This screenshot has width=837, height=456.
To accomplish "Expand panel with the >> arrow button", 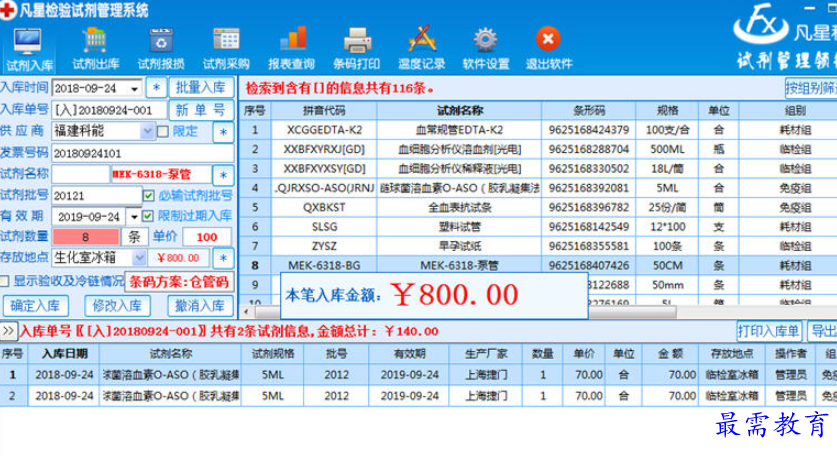I will (8, 331).
